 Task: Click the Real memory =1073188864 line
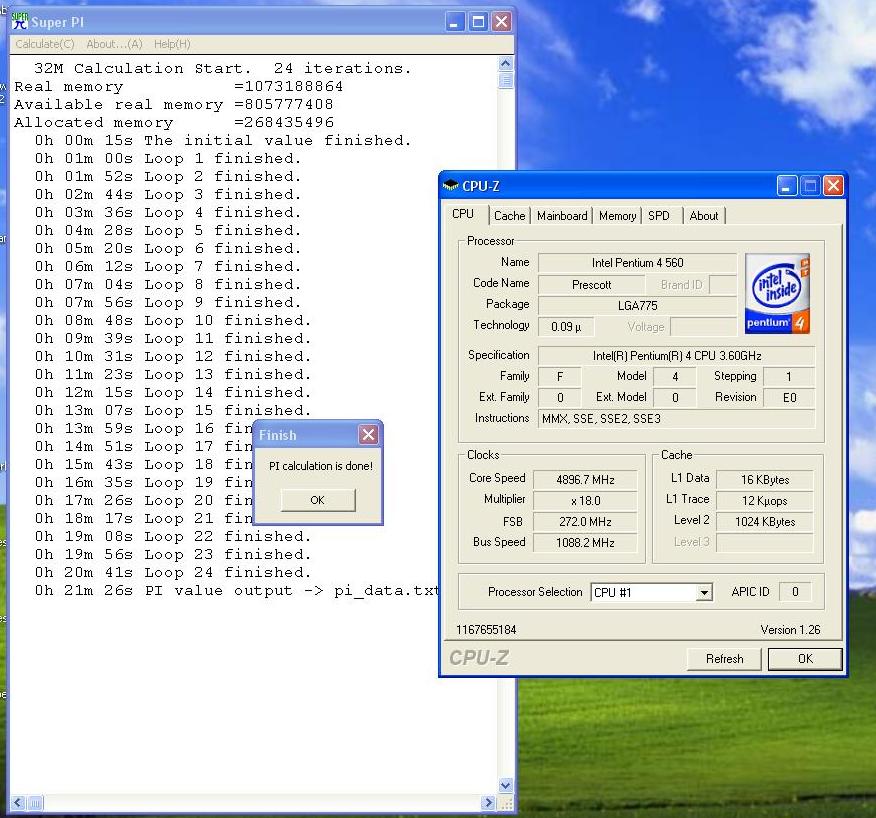pos(178,87)
